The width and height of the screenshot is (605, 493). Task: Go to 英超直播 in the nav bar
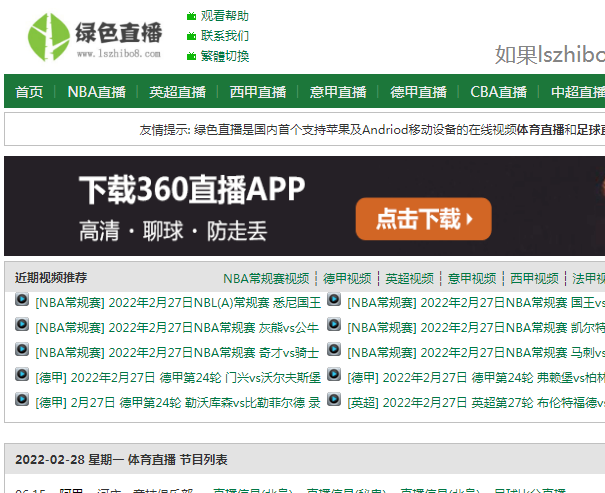(177, 92)
